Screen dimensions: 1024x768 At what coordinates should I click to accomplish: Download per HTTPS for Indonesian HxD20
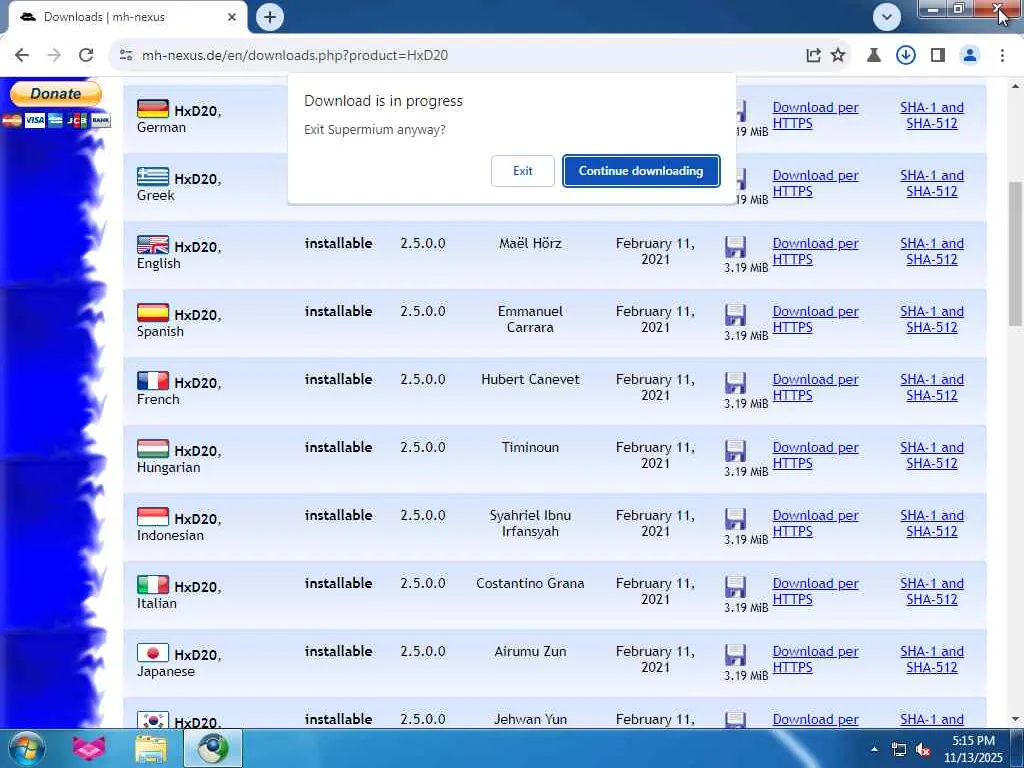815,523
